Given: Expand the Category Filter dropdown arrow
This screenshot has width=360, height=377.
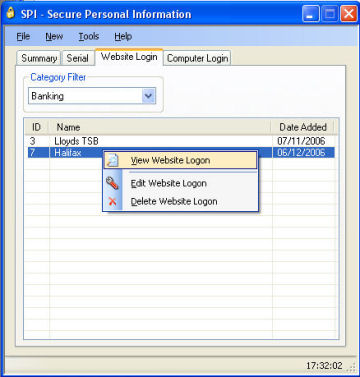Looking at the screenshot, I should 149,96.
